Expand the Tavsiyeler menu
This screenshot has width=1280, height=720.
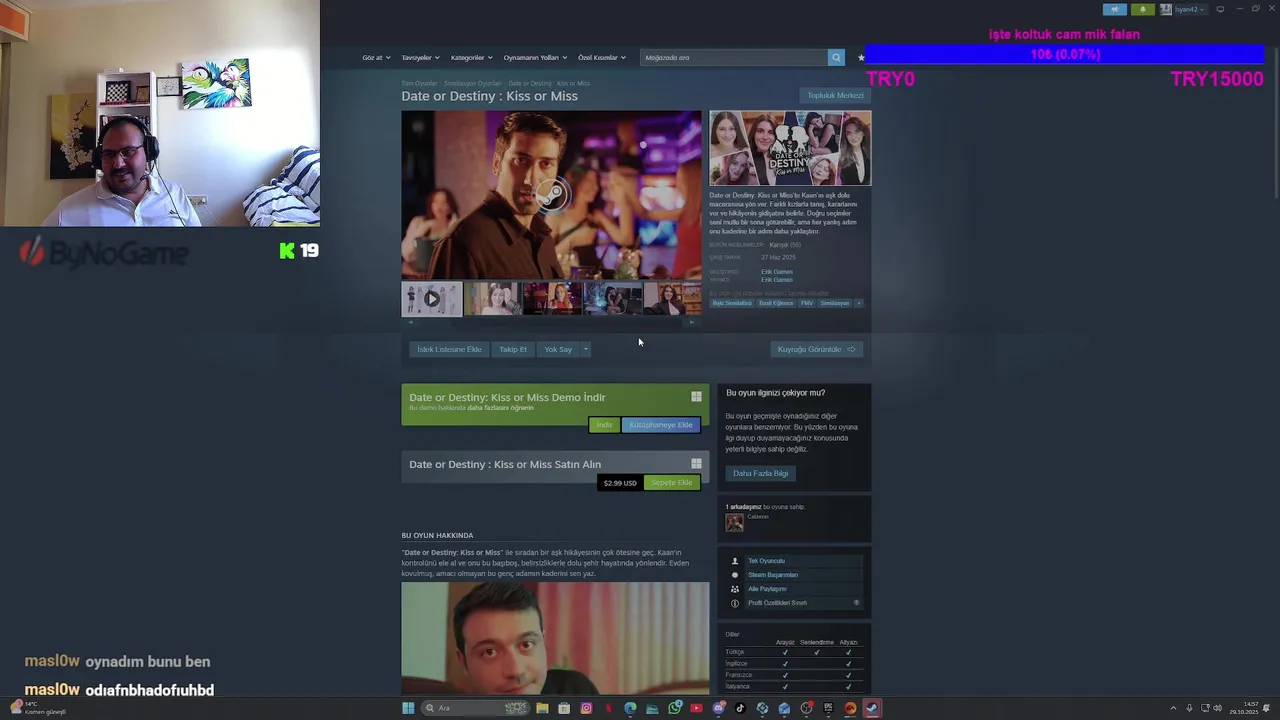point(420,57)
